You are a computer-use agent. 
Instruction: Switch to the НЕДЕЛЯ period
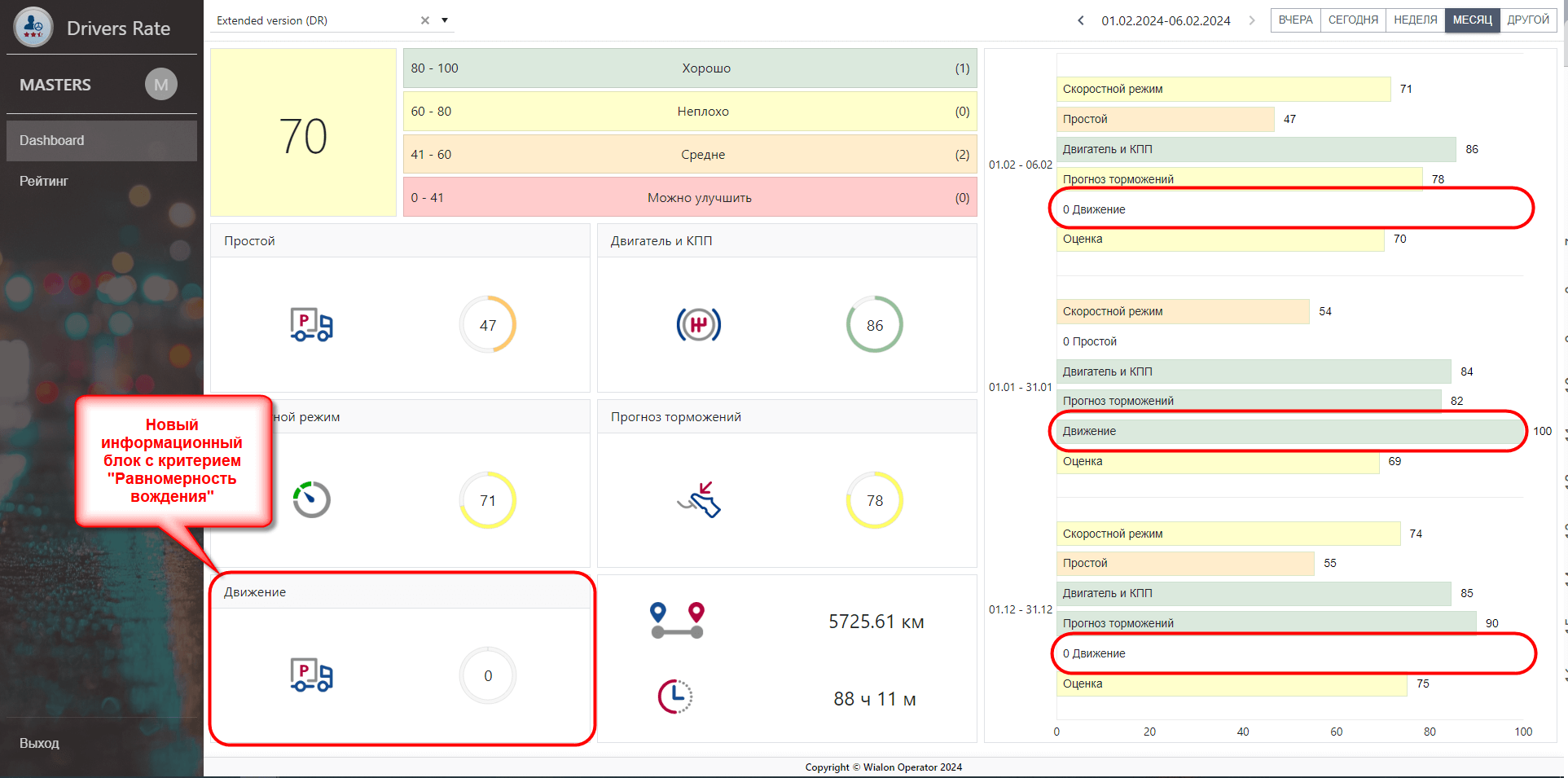pos(1415,20)
